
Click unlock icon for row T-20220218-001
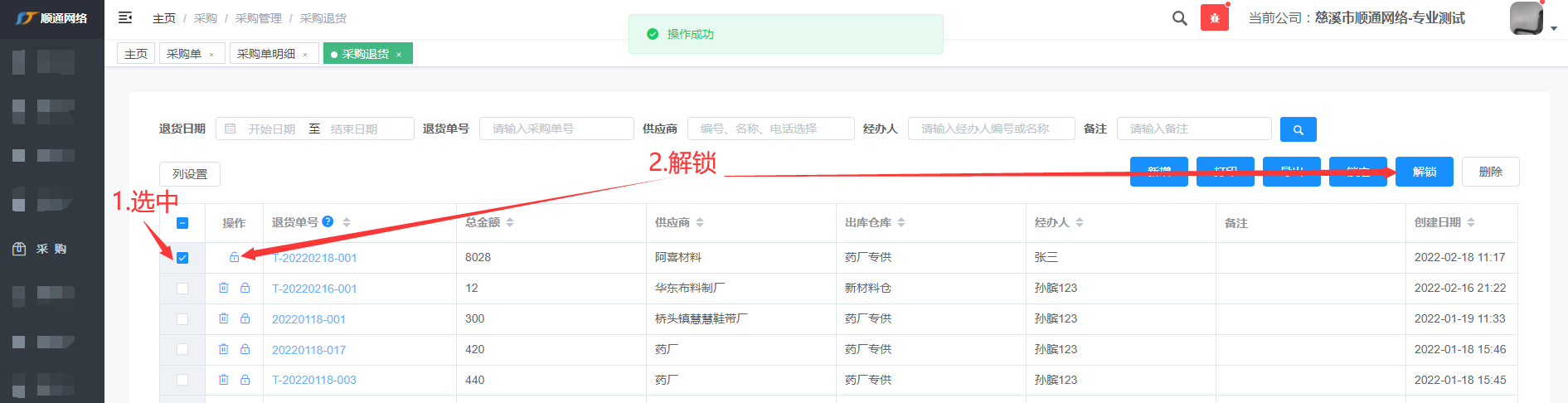point(235,258)
